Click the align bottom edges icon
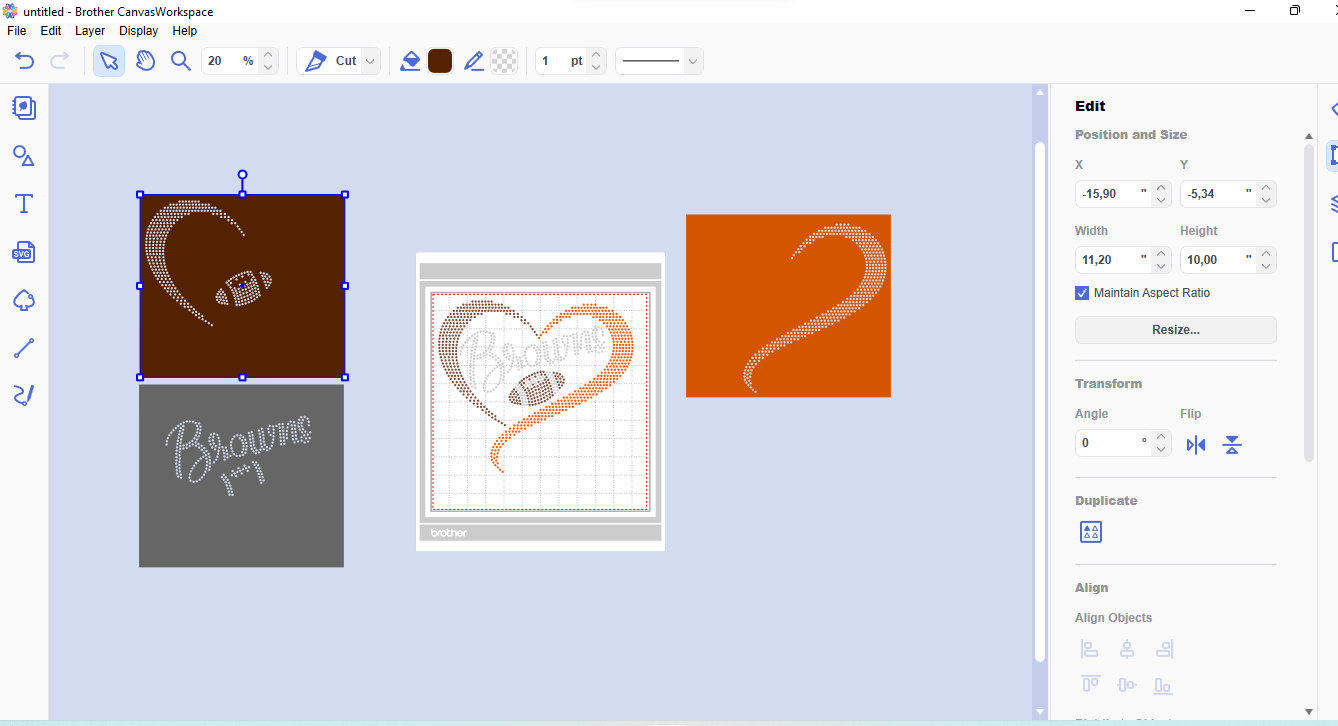The height and width of the screenshot is (726, 1338). 1162,685
